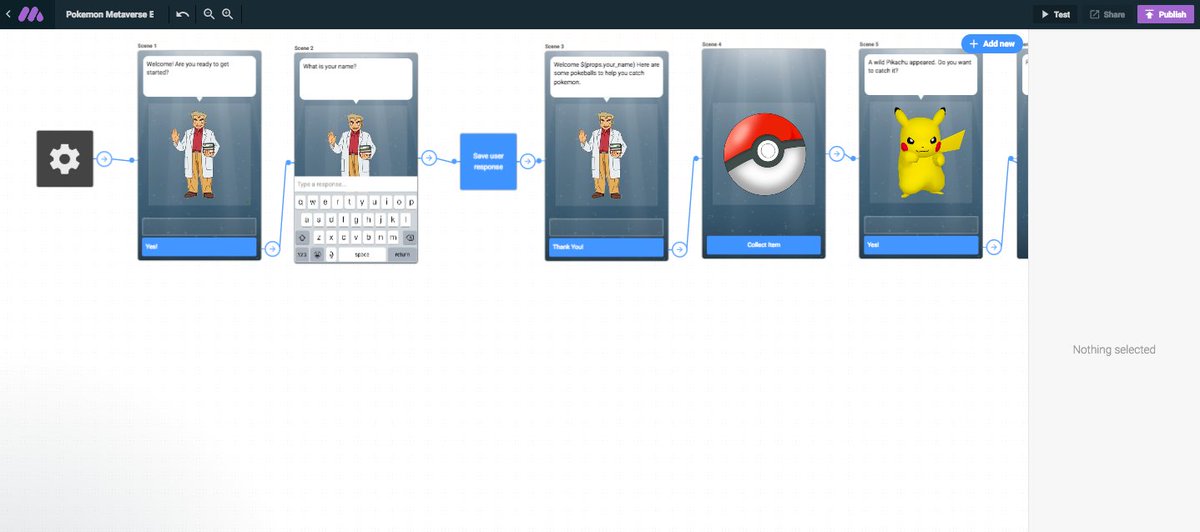Image resolution: width=1200 pixels, height=532 pixels.
Task: Select the Pokeball image in Scene 4
Action: 764,152
